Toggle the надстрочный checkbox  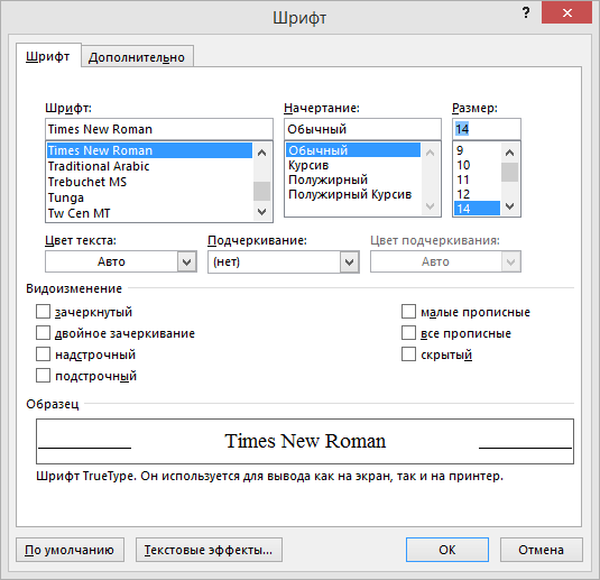43,354
